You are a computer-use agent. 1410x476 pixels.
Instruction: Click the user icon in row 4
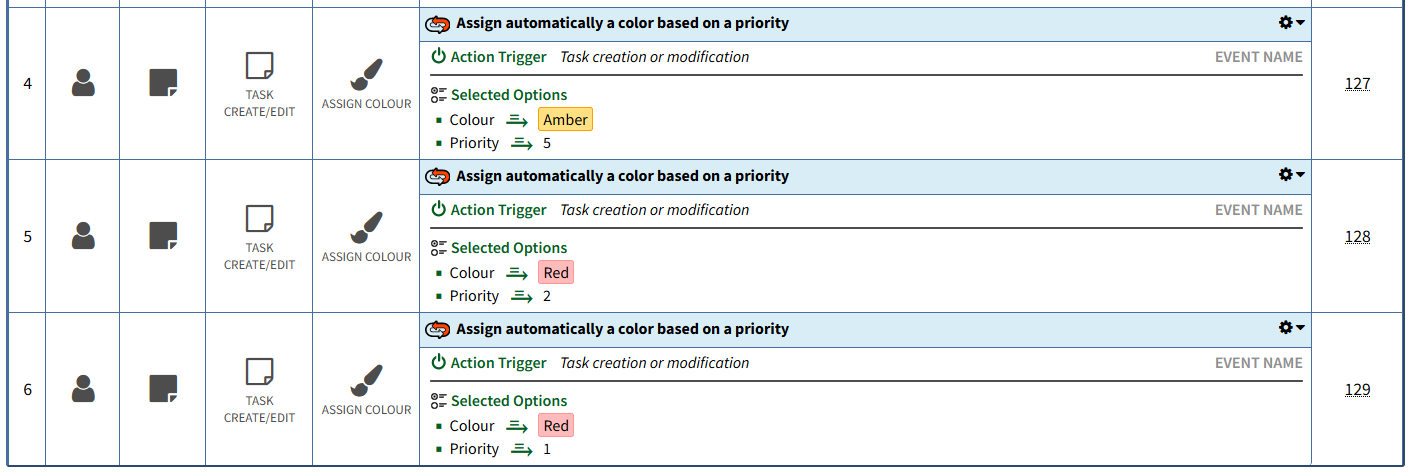coord(83,83)
